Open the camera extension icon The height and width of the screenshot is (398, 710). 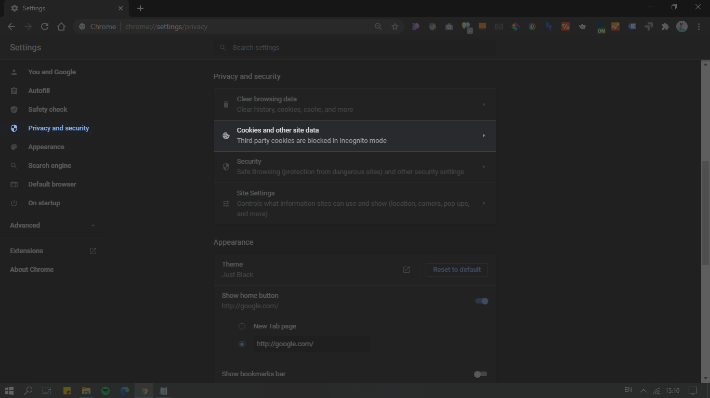pyautogui.click(x=449, y=27)
